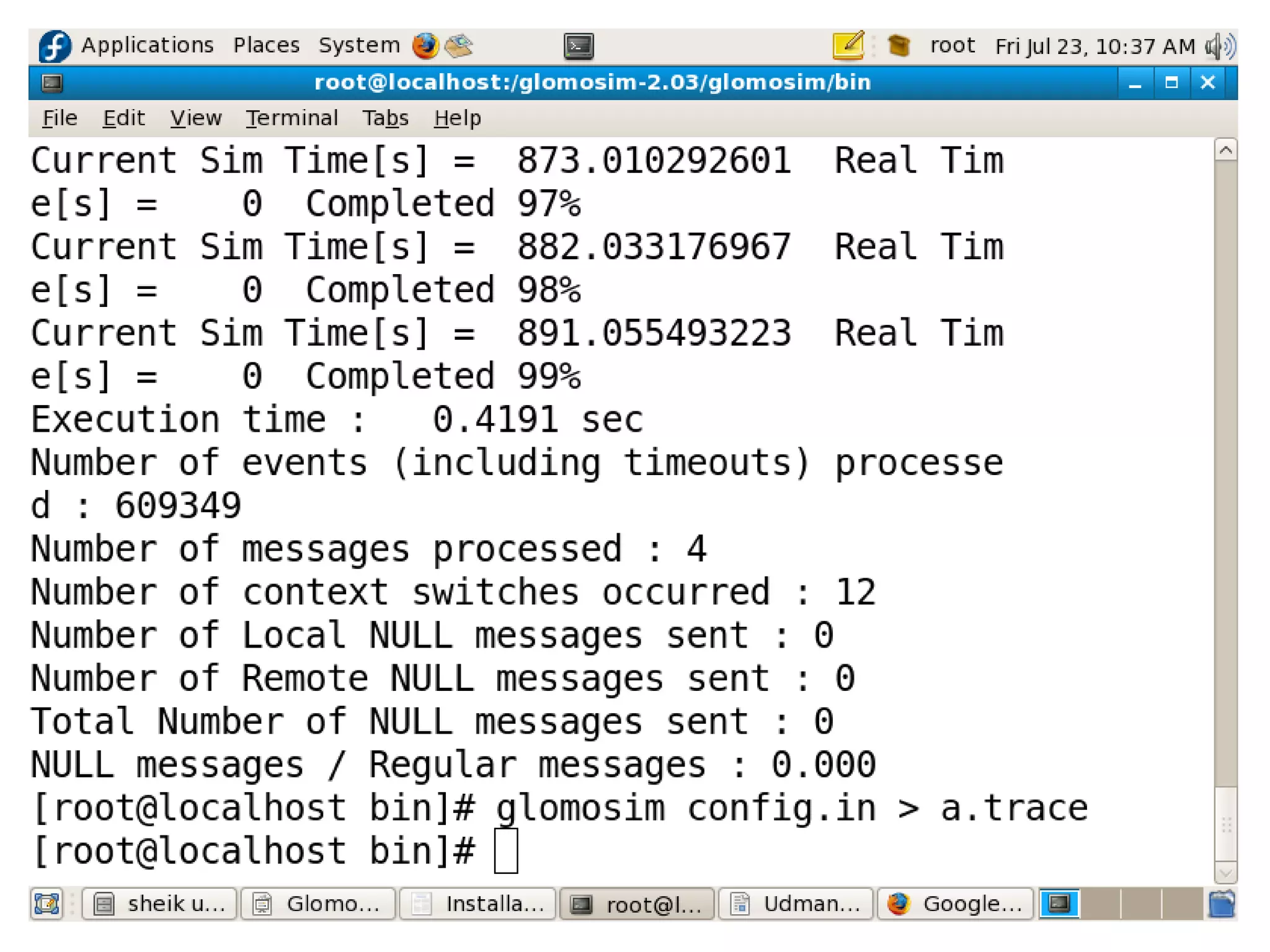
Task: Click the mail client icon in panel
Action: point(459,46)
